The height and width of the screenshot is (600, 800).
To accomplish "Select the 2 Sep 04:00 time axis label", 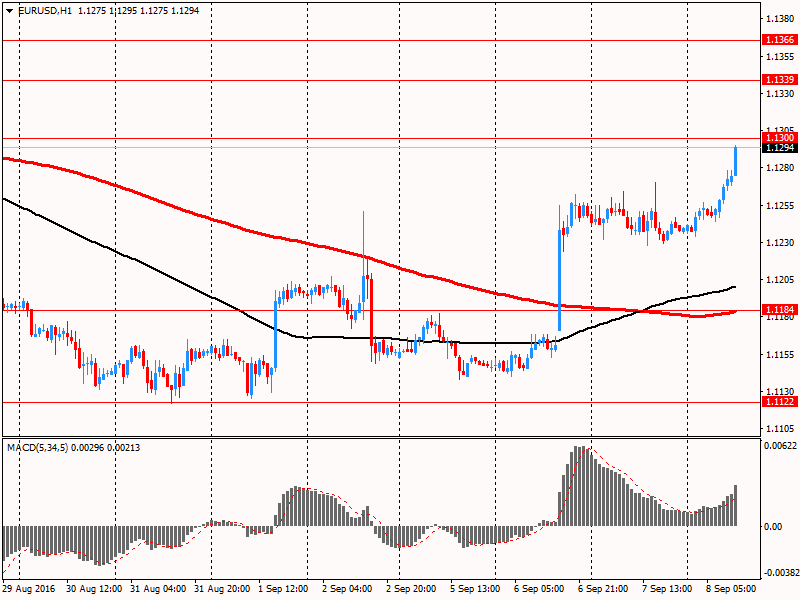I will [x=347, y=589].
